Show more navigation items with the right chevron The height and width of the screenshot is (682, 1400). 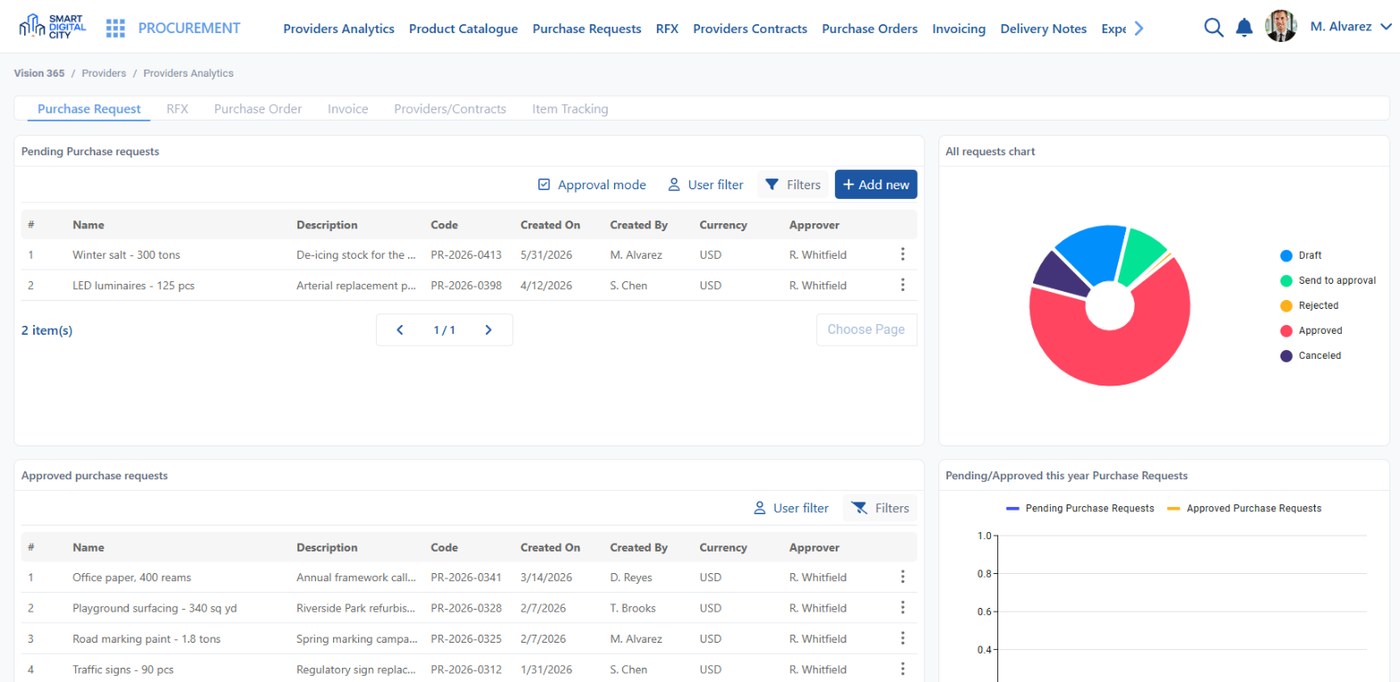point(1138,28)
